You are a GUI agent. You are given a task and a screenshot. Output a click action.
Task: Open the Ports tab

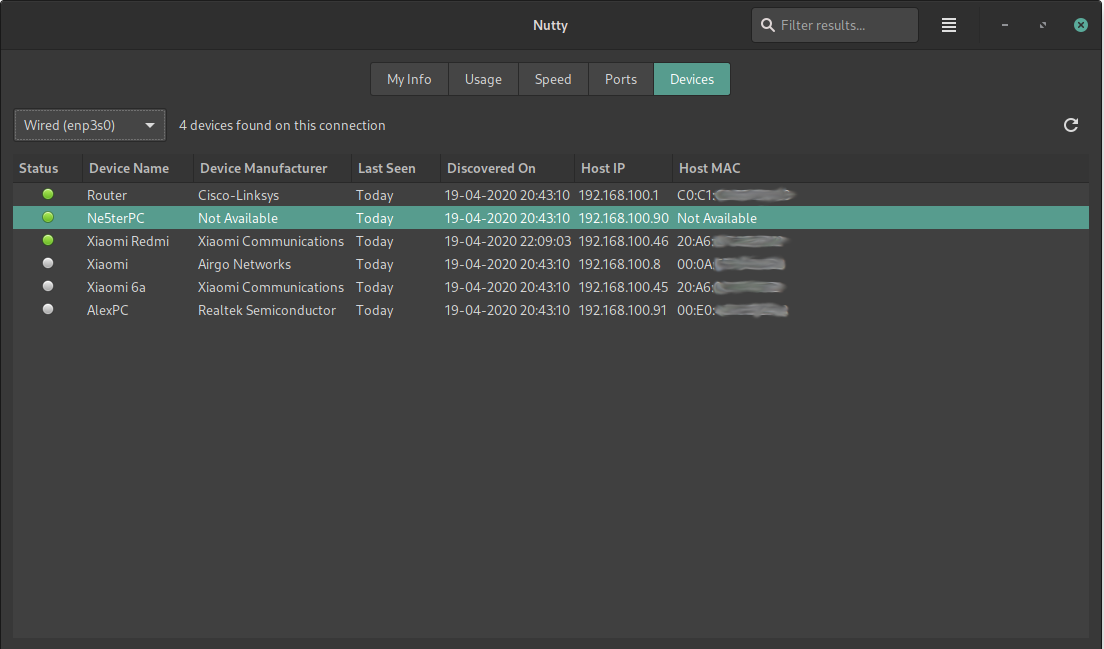pyautogui.click(x=621, y=79)
